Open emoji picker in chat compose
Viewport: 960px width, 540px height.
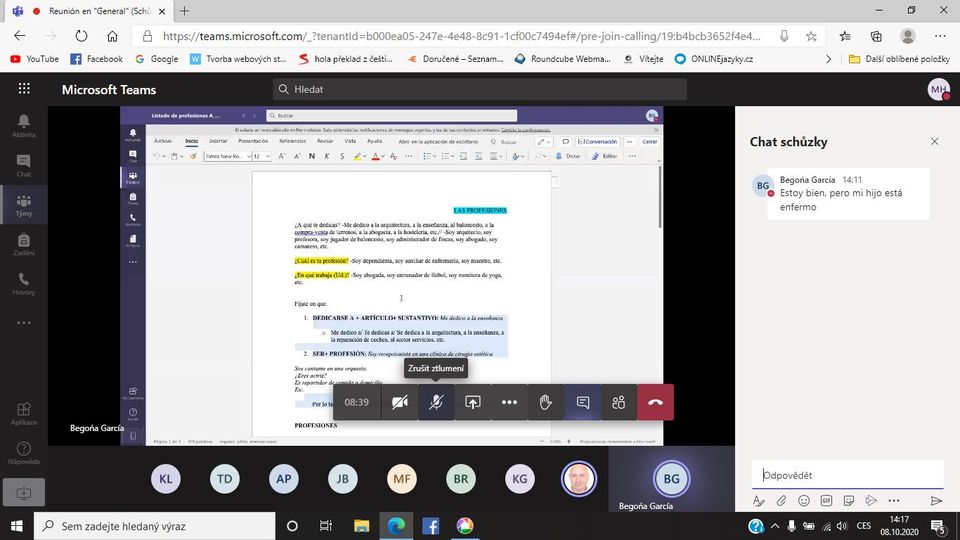click(x=804, y=501)
